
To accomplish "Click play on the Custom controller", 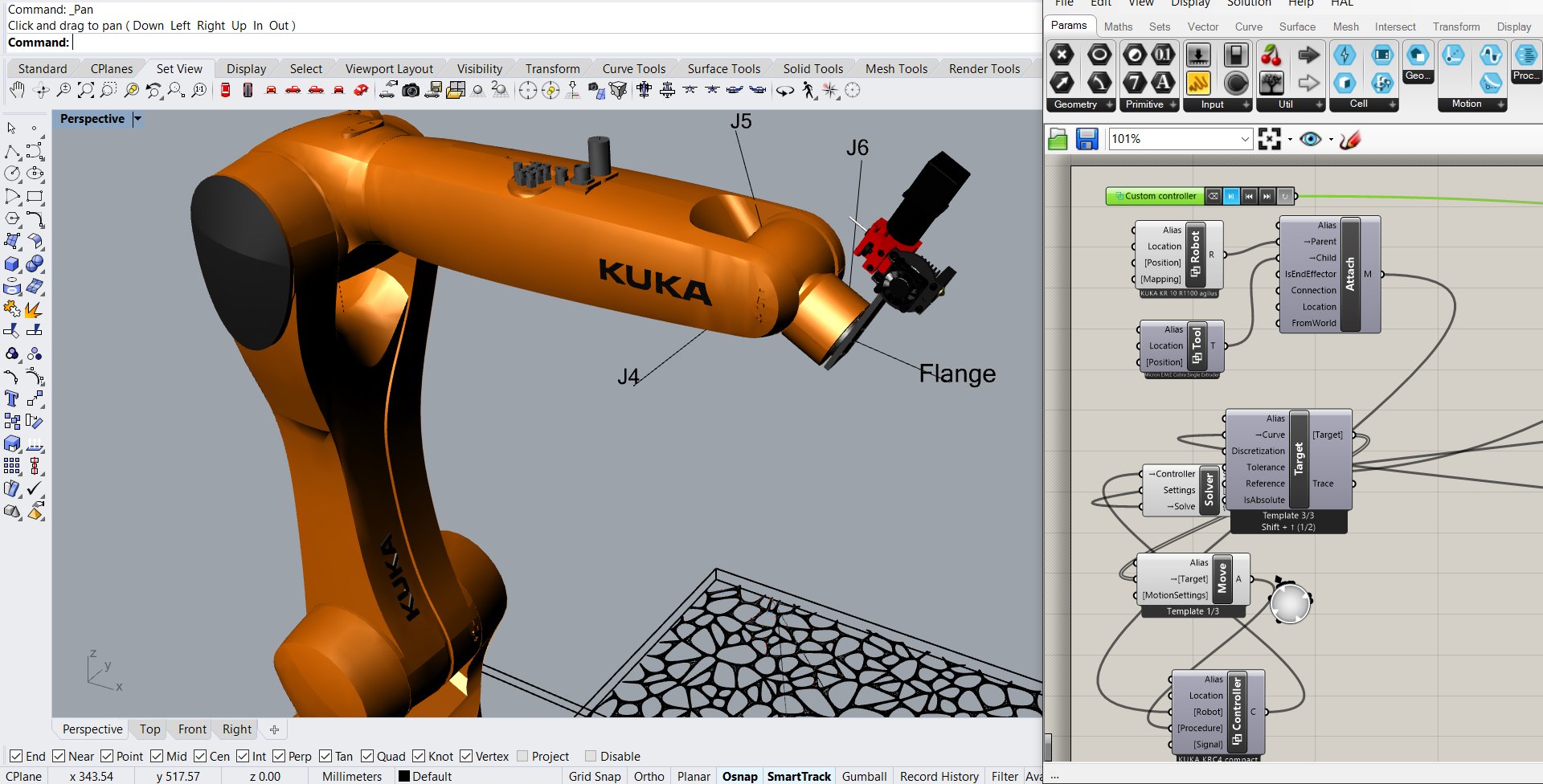I will click(x=1231, y=196).
